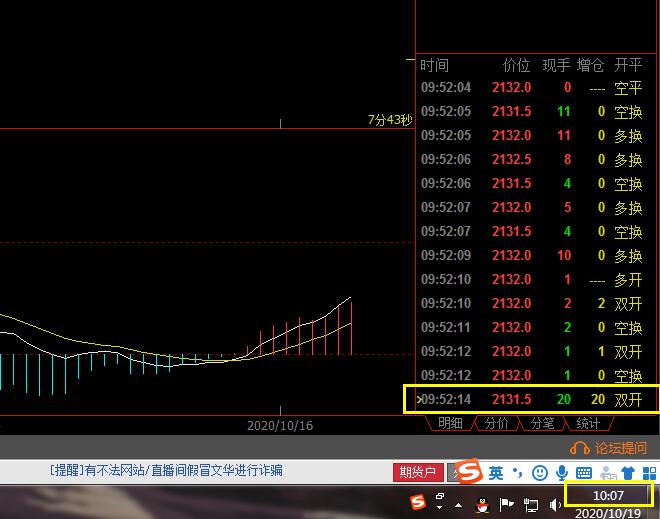This screenshot has width=660, height=519.
Task: Open Sogou account person icon
Action: (x=607, y=473)
